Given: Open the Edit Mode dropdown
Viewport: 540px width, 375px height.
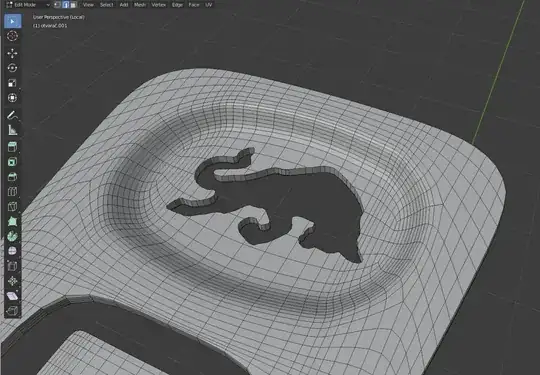Looking at the screenshot, I should click(x=28, y=4).
